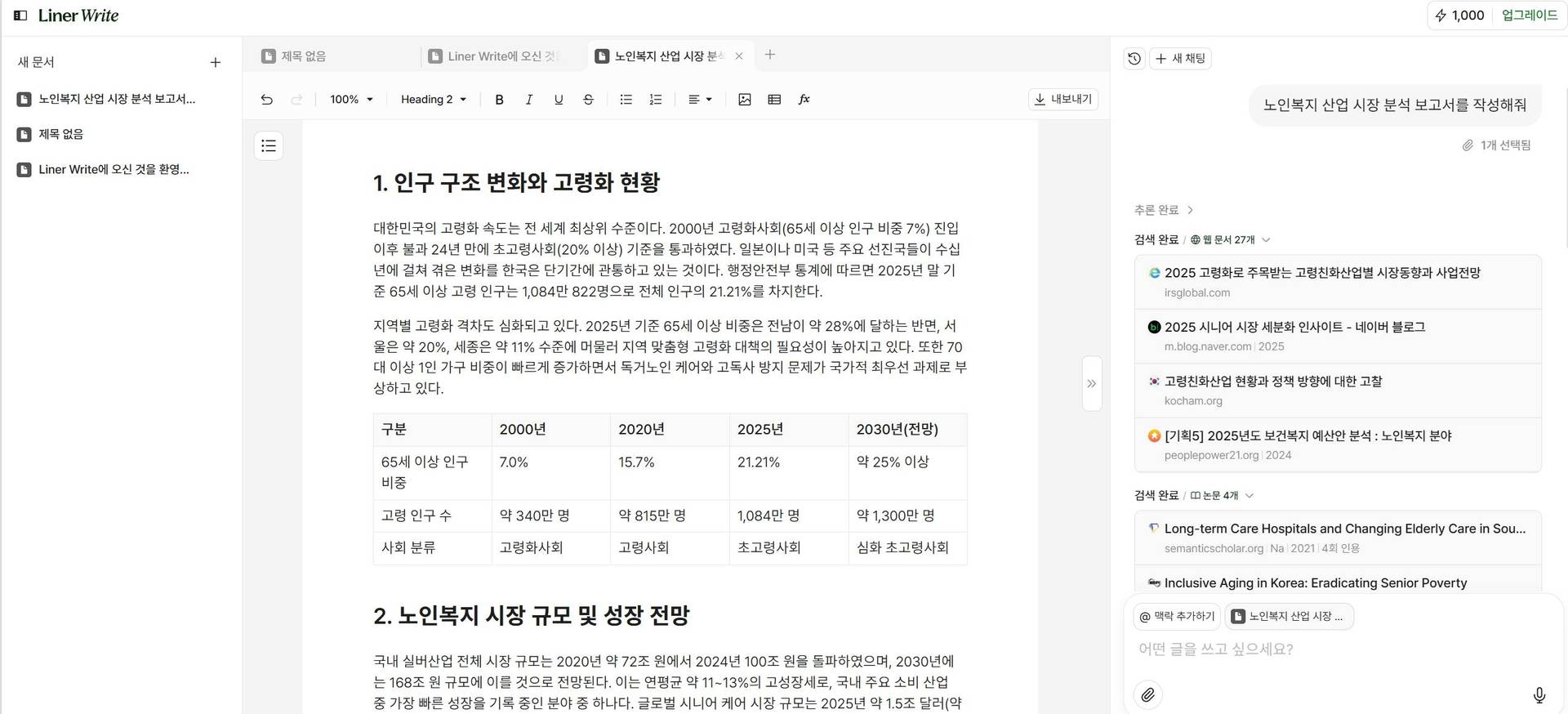Collapse the 웹 문서 27개 results
The height and width of the screenshot is (714, 1568).
click(1230, 240)
